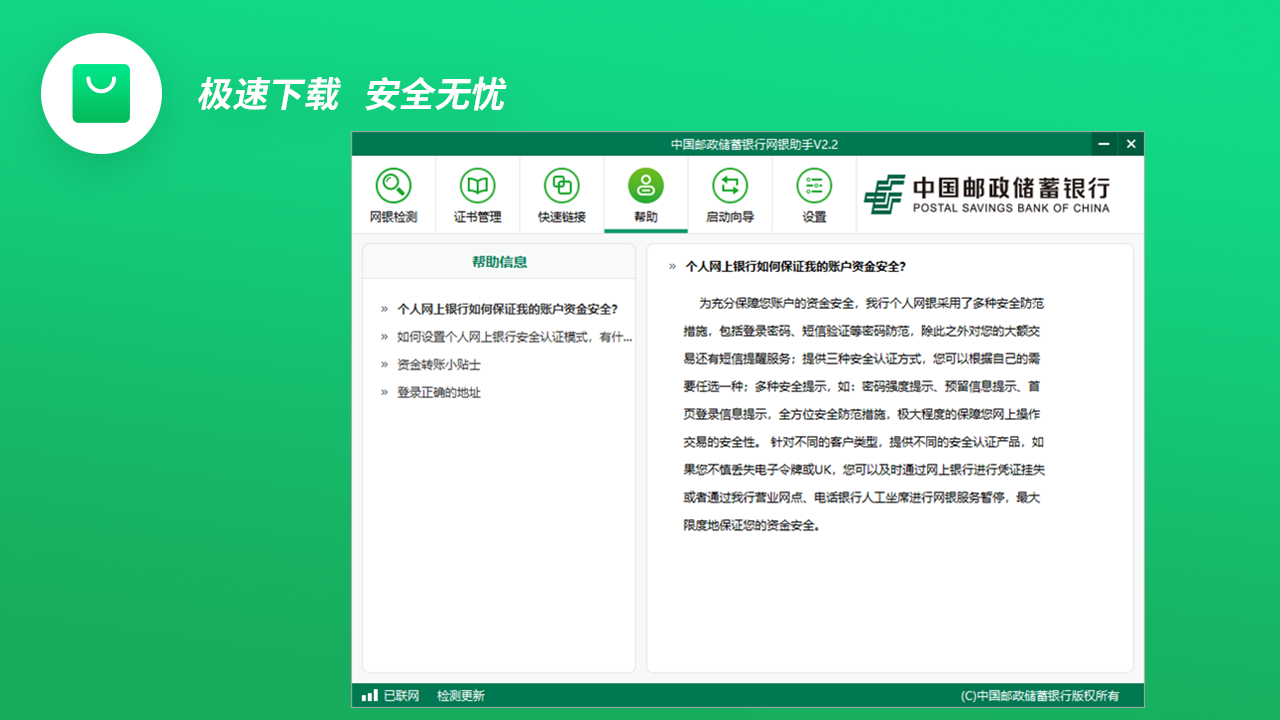Open 证书管理 certificate management
The width and height of the screenshot is (1280, 720).
pyautogui.click(x=478, y=194)
